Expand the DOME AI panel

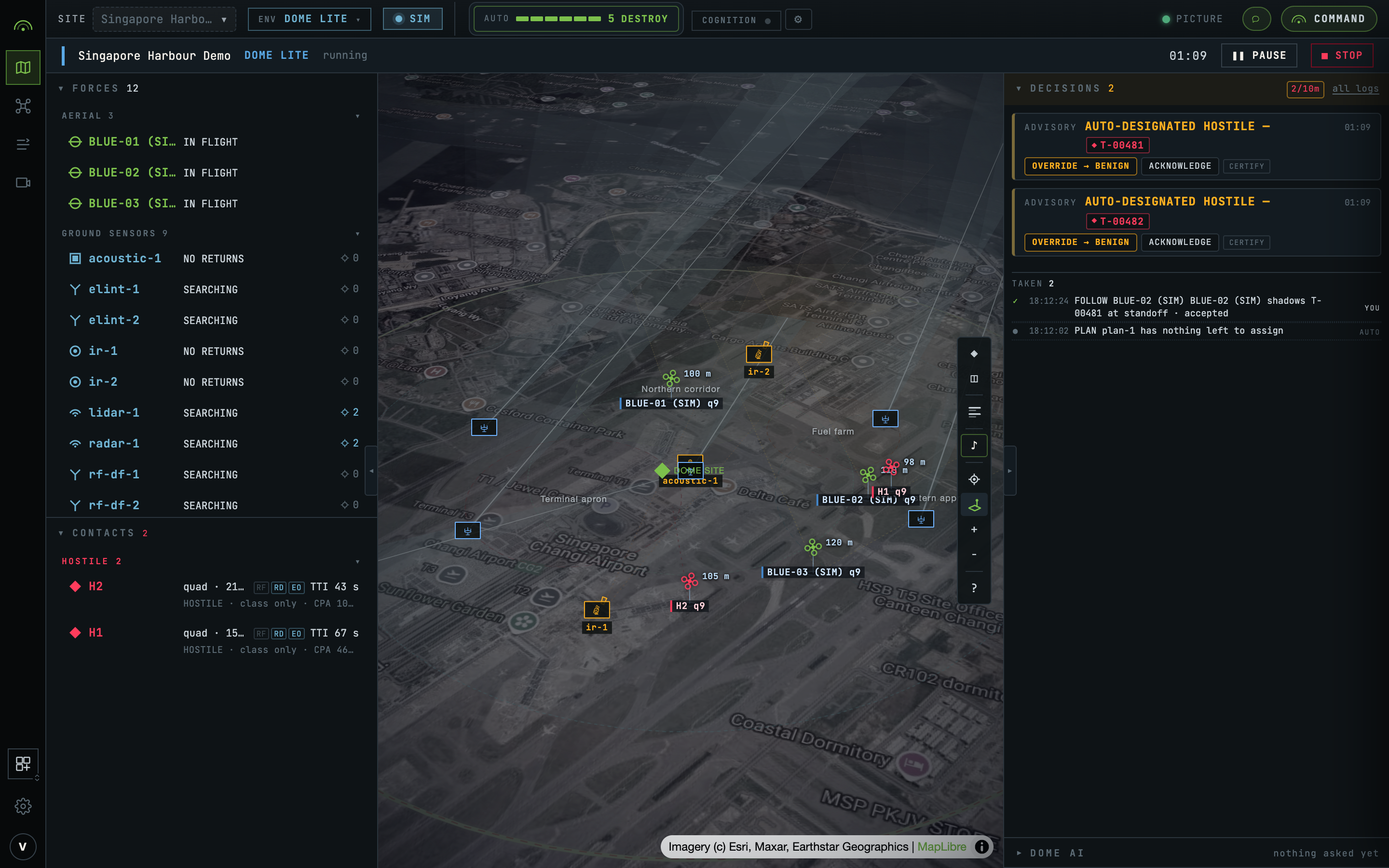tap(1019, 853)
